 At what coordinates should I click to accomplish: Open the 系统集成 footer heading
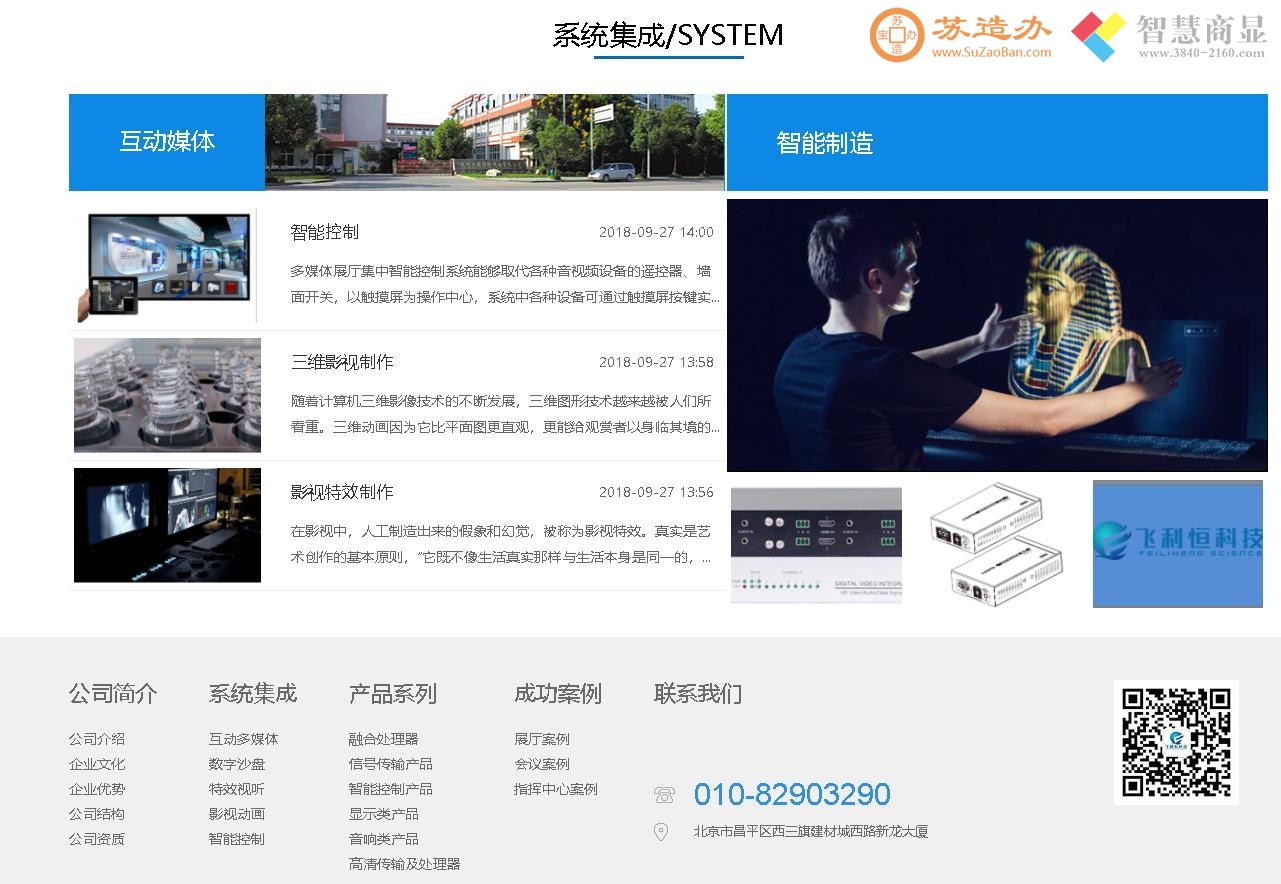[x=253, y=694]
